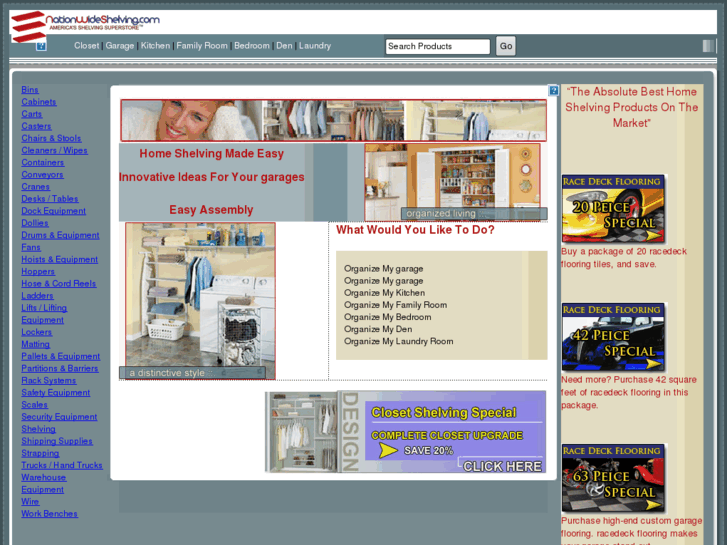Open the Containers category link

tap(43, 162)
